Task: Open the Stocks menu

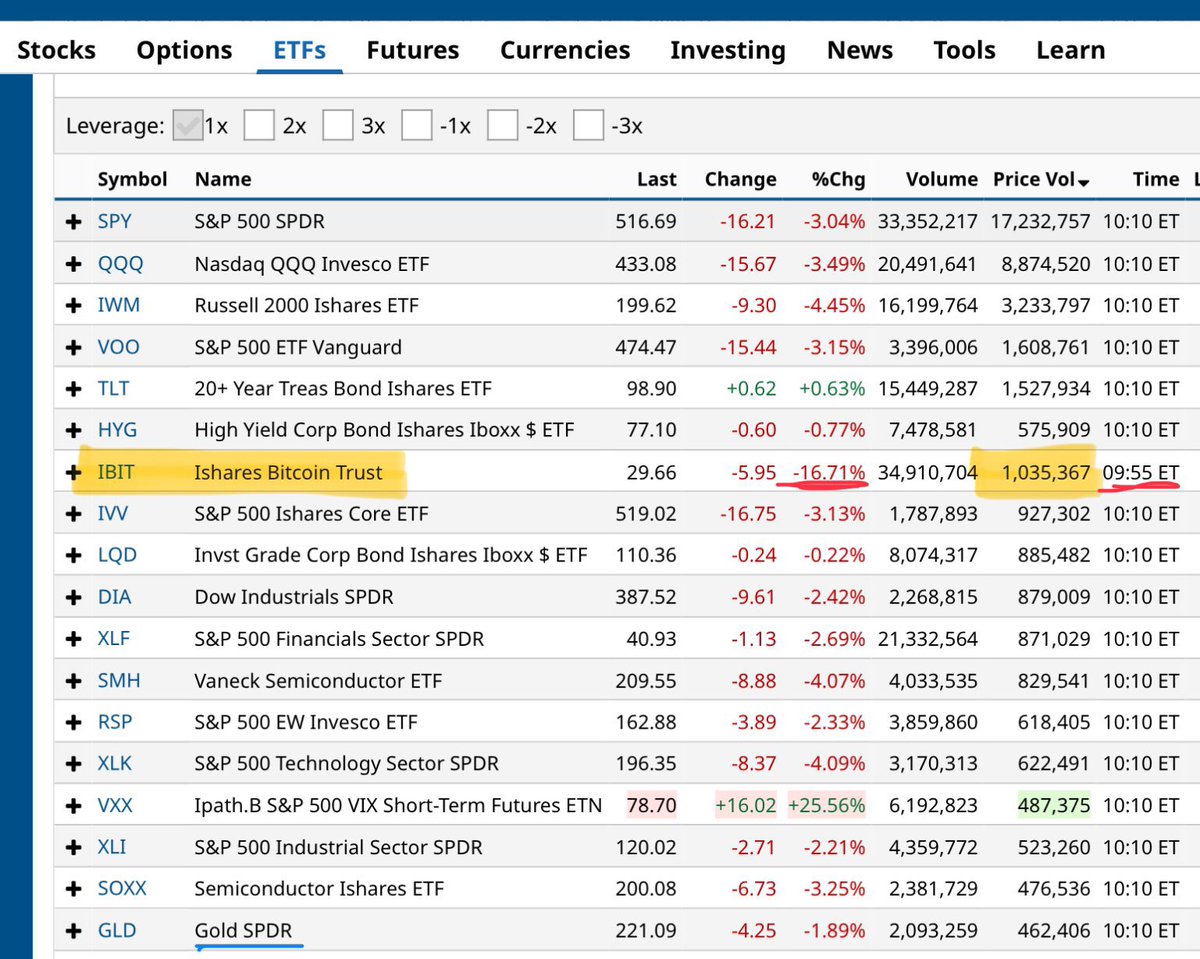Action: coord(56,50)
